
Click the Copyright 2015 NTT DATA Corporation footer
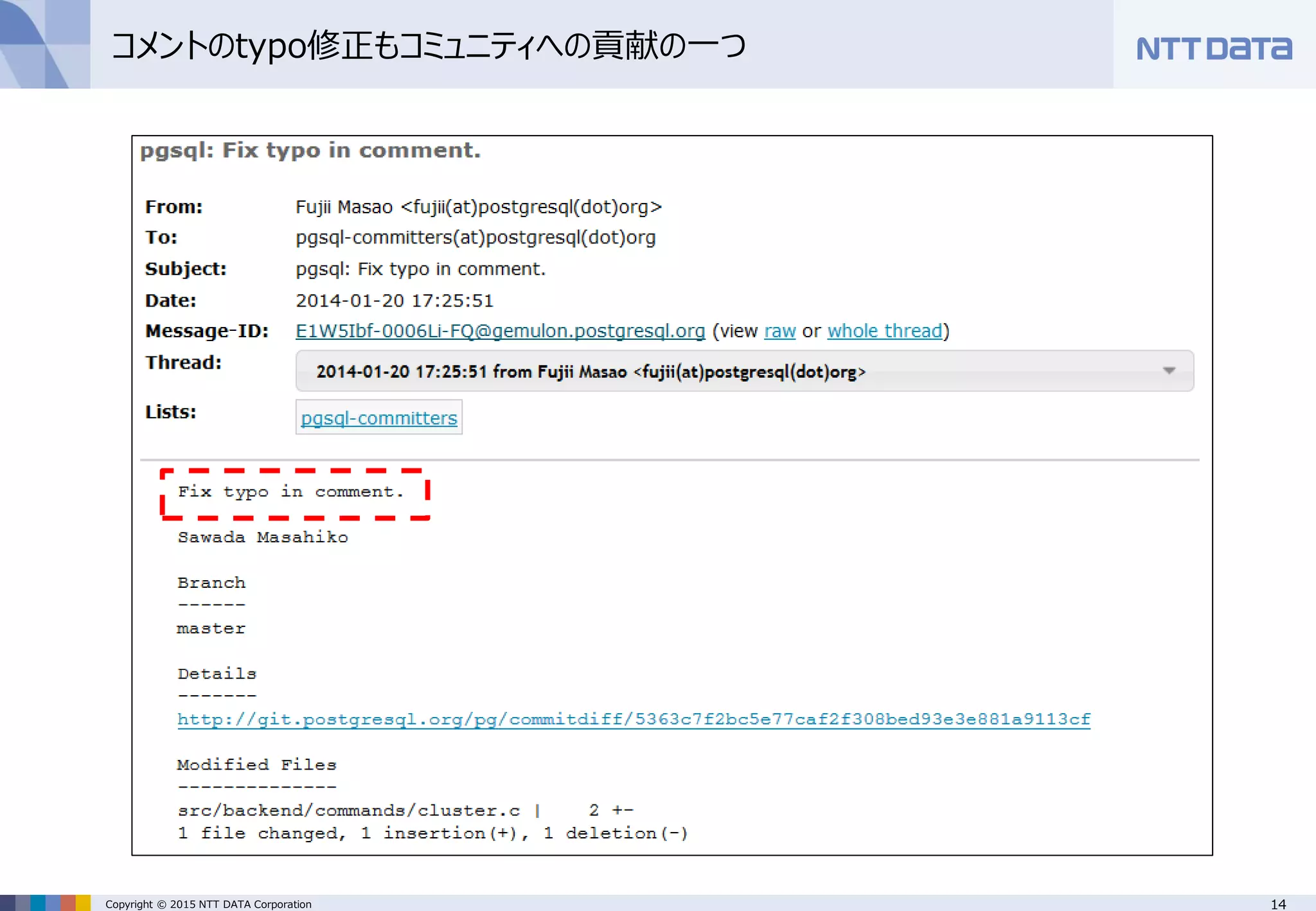(208, 904)
